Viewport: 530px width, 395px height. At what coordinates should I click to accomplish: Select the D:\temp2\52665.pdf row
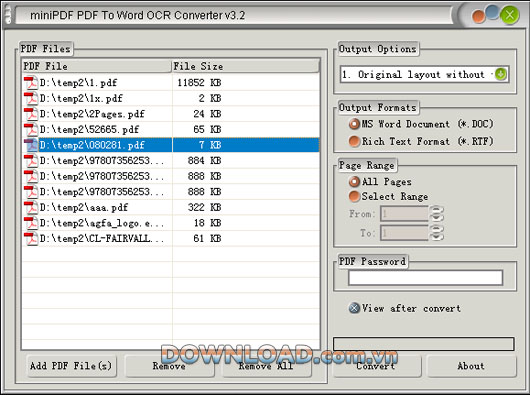click(171, 129)
